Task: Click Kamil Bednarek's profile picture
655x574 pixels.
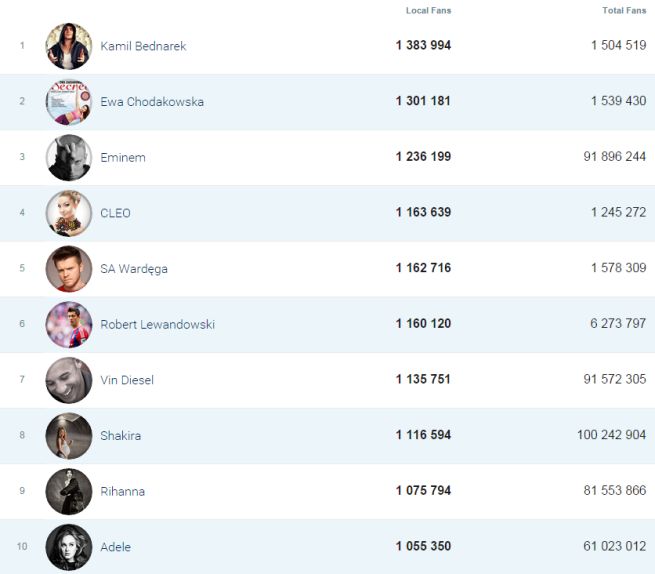Action: [68, 46]
